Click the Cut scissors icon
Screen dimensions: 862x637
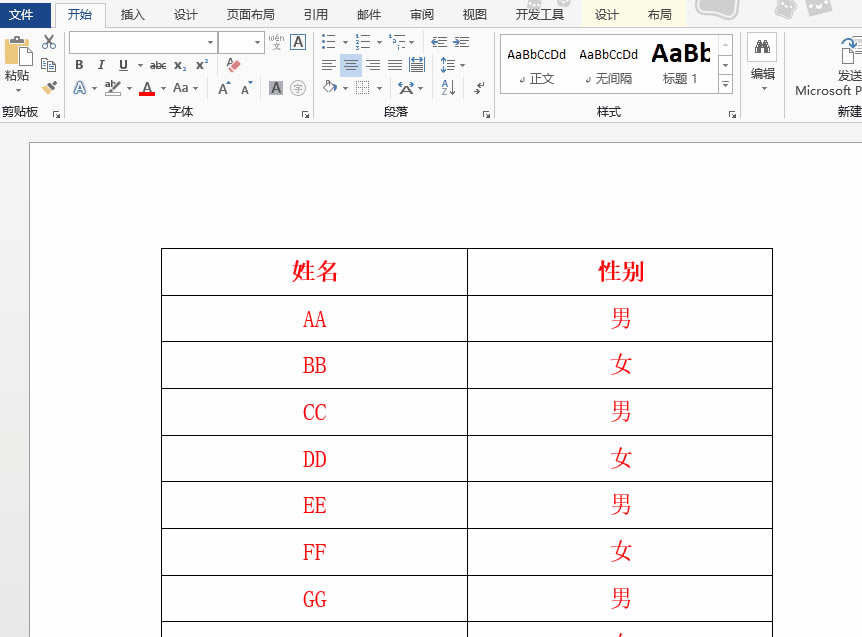click(x=49, y=42)
